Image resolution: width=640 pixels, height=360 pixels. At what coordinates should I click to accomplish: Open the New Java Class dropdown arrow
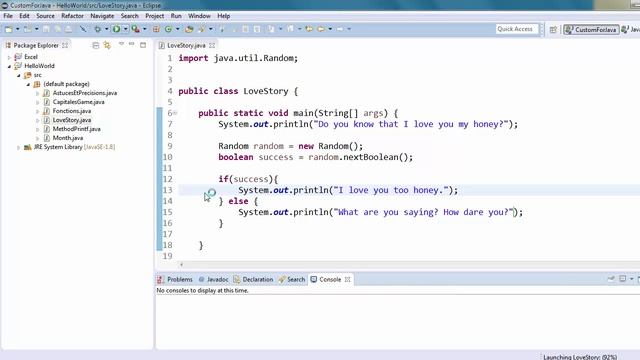177,29
